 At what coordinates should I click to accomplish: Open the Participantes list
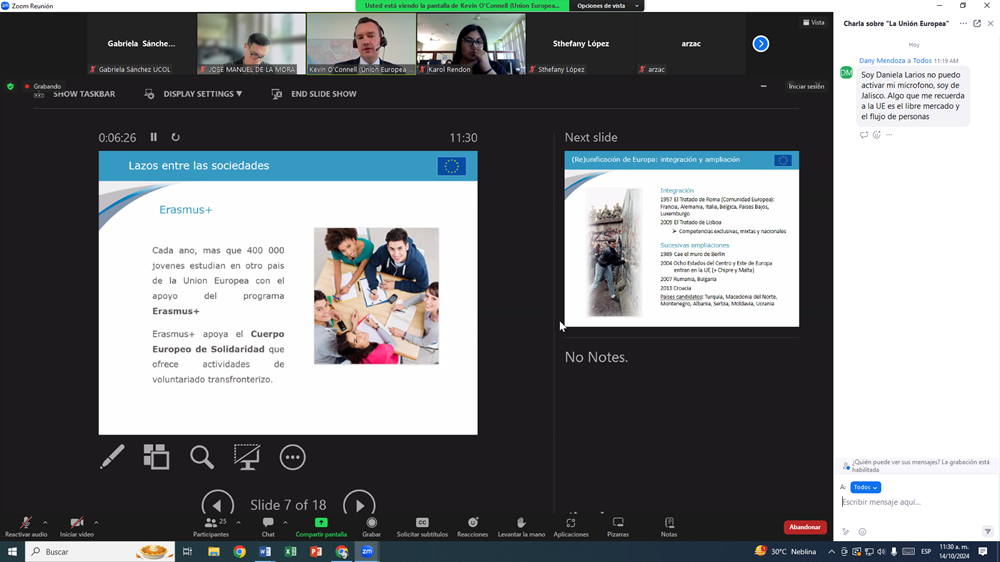(211, 526)
